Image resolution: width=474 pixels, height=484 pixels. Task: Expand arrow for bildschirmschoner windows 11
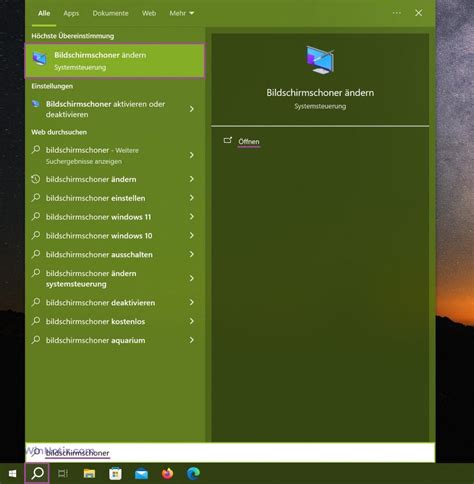[192, 217]
